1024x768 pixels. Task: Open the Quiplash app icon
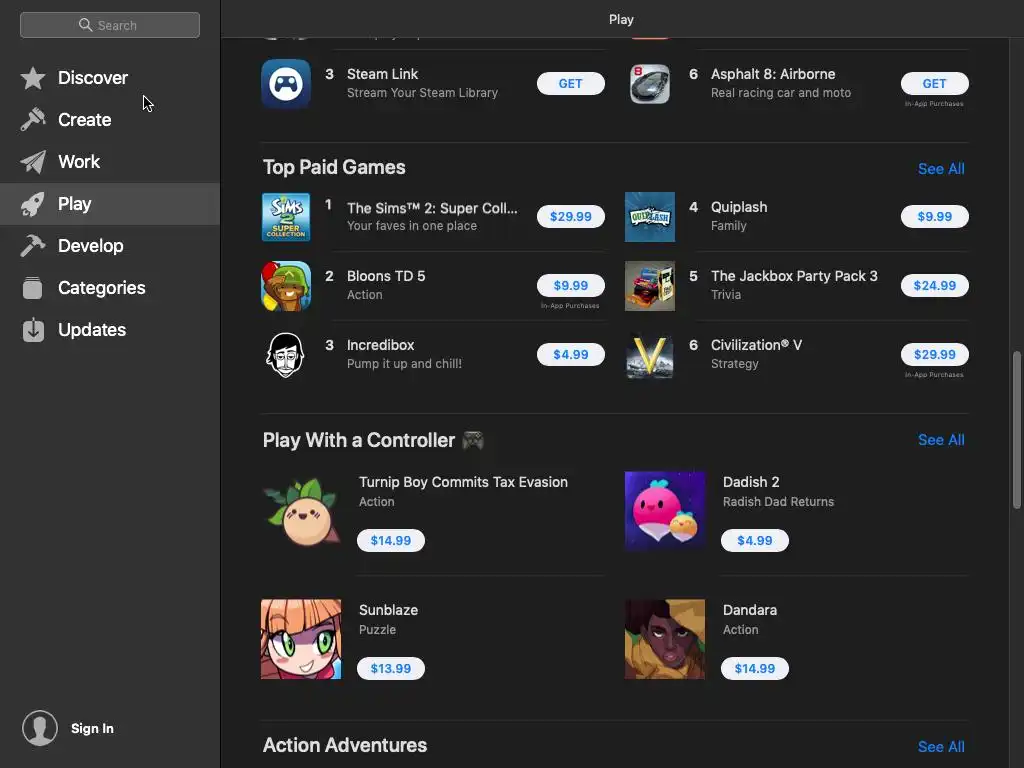point(650,217)
